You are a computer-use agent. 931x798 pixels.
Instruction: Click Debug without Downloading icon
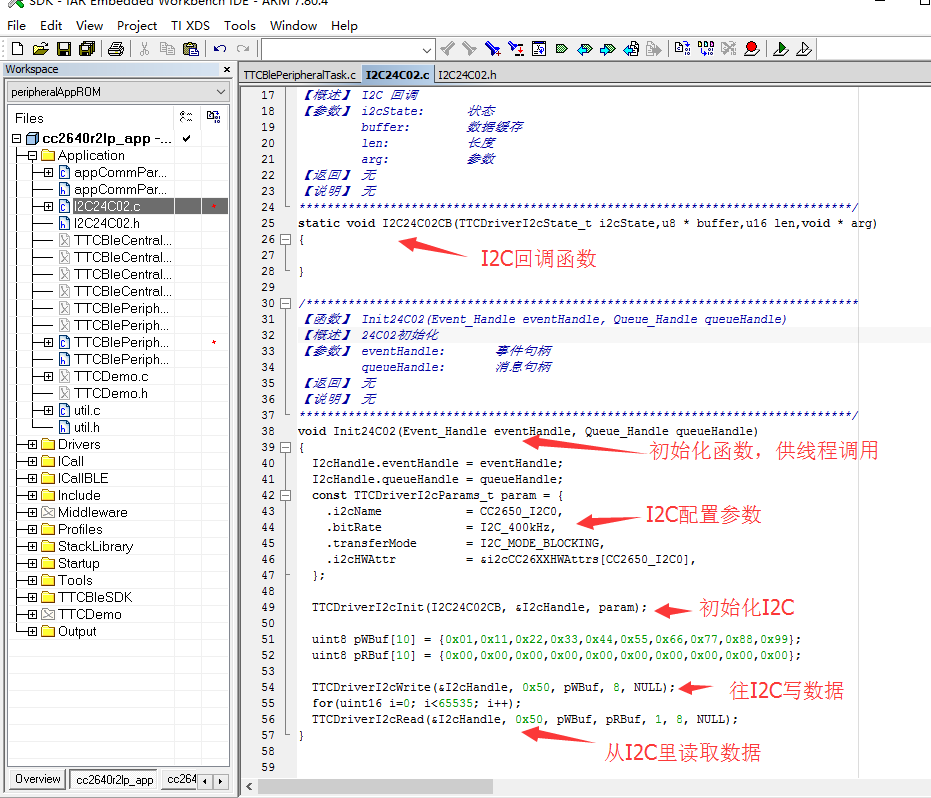pos(804,49)
